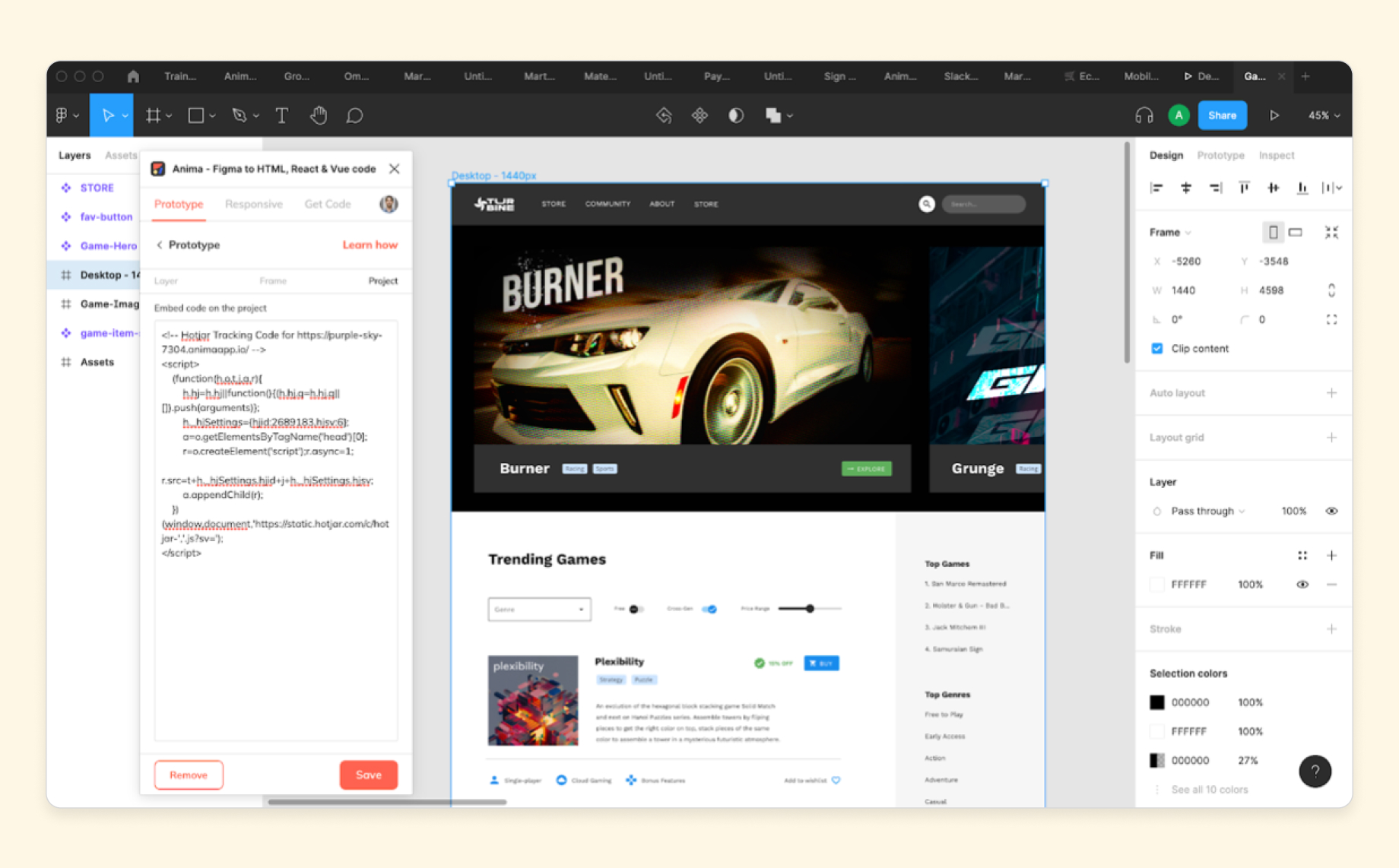Open the Pass through blend mode dropdown

point(1207,512)
